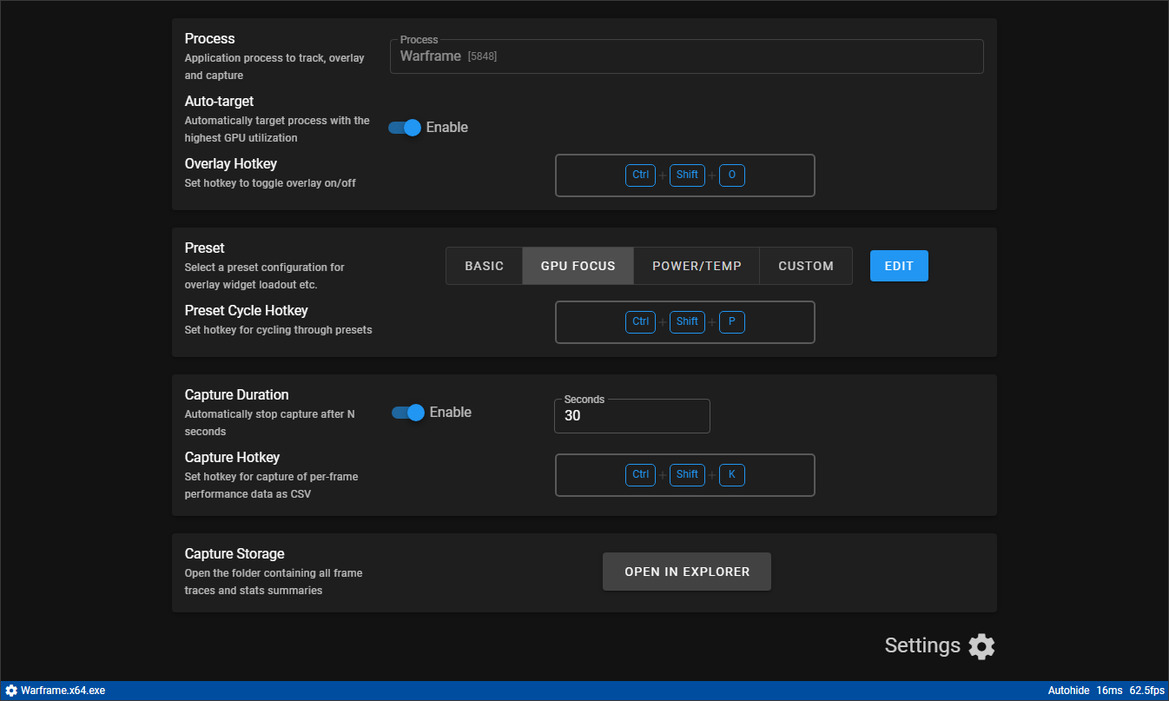Click Autohide in the status bar
Viewport: 1169px width, 701px height.
click(x=1068, y=691)
